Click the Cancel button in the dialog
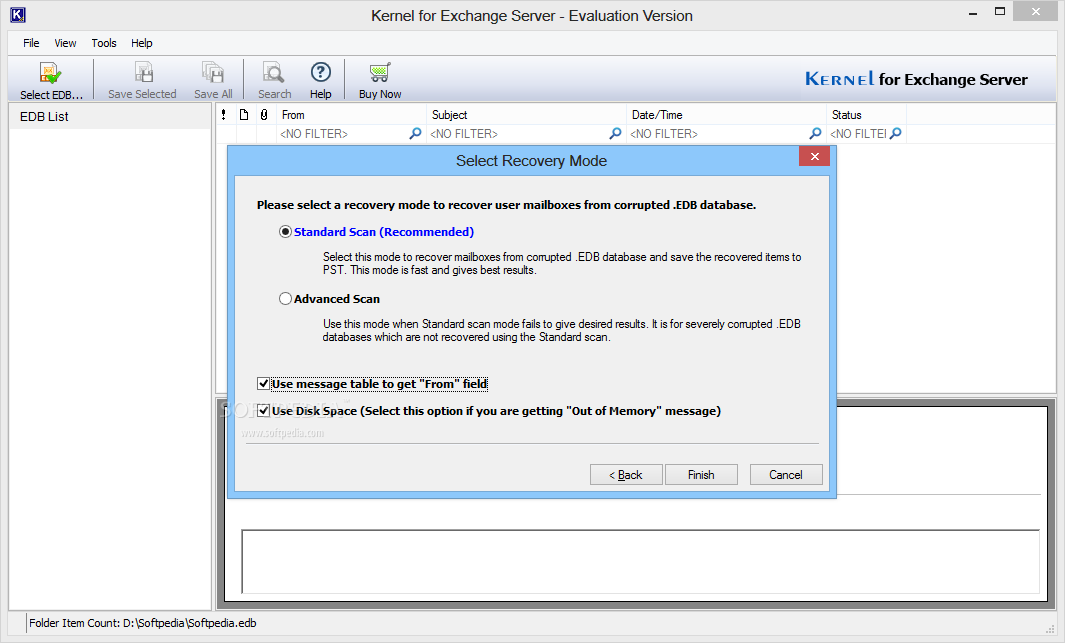This screenshot has width=1065, height=643. 786,475
